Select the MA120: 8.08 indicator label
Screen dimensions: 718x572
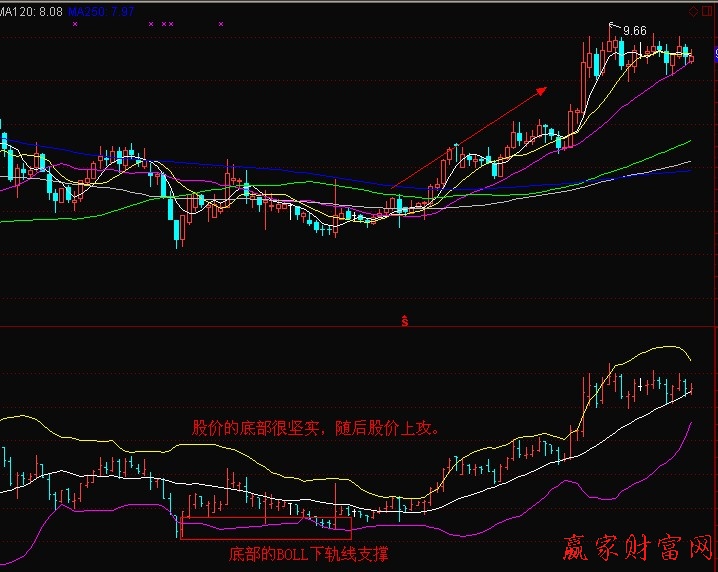(32, 9)
